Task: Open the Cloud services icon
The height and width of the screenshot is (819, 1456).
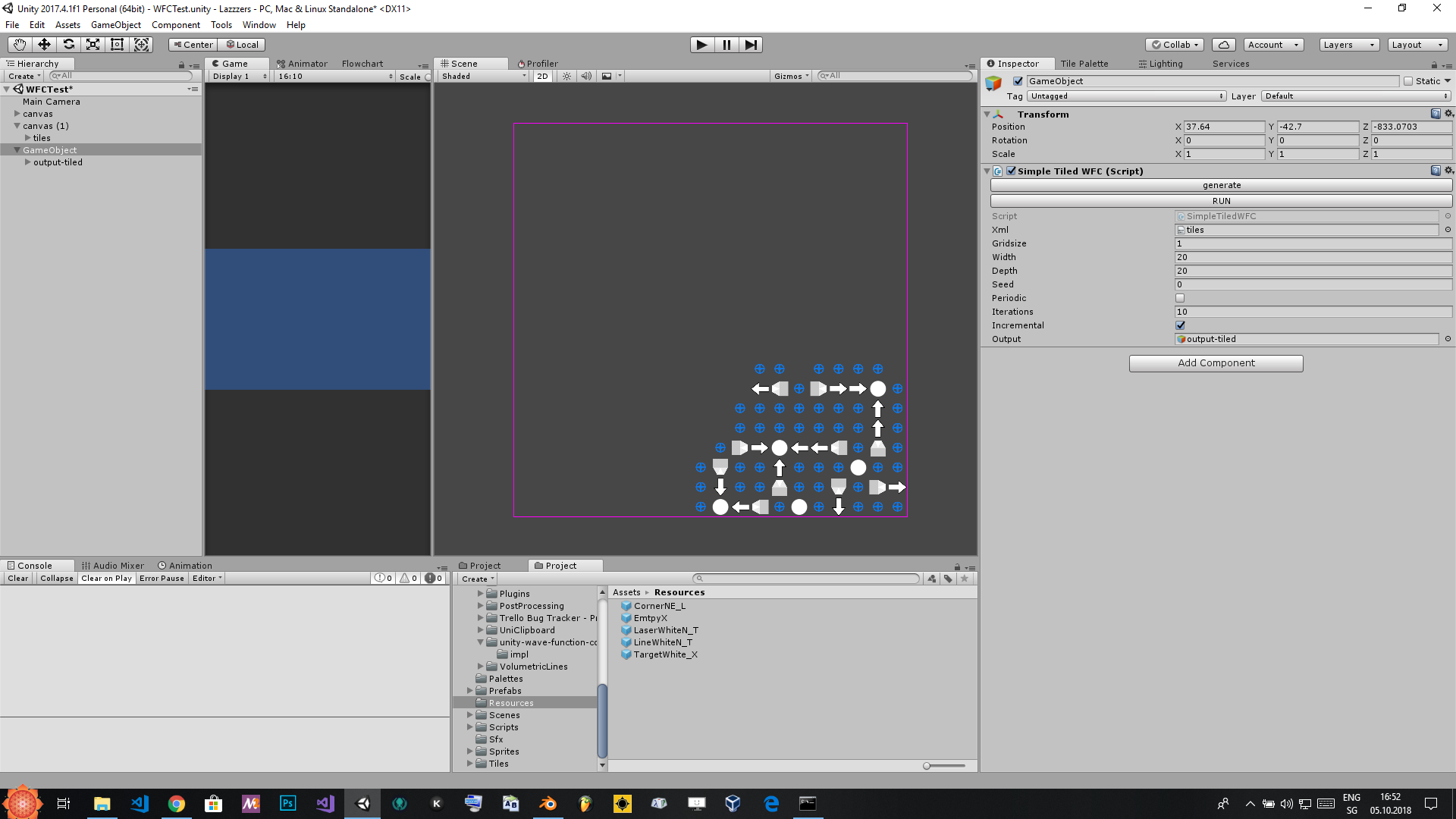Action: coord(1223,45)
